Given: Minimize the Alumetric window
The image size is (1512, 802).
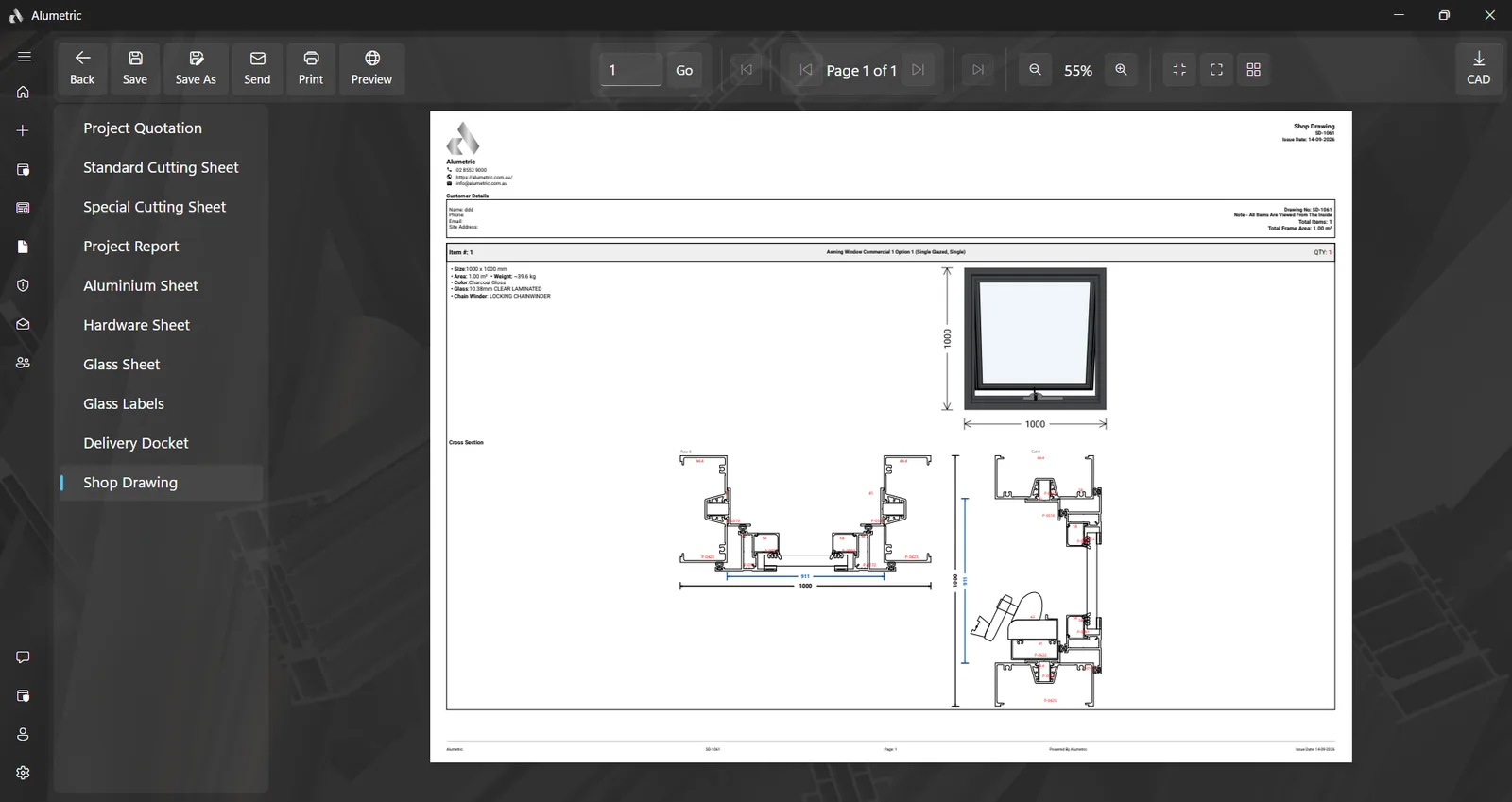Looking at the screenshot, I should click(1399, 15).
